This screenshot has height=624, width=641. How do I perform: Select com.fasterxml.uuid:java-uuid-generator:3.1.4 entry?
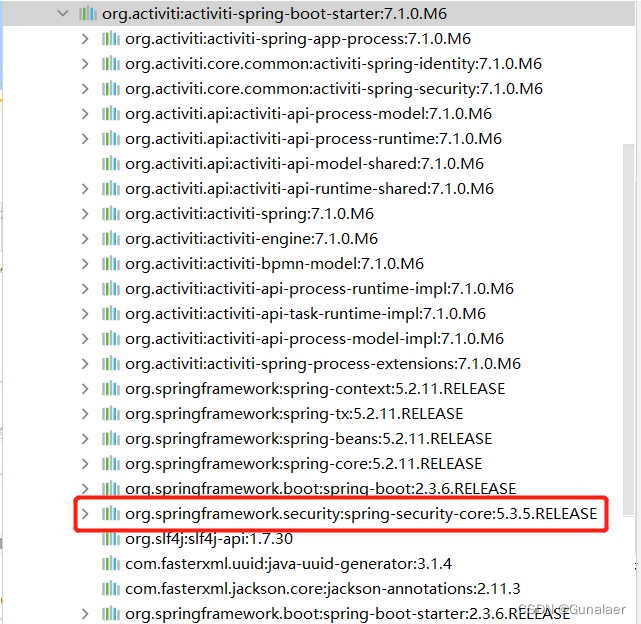(x=288, y=564)
